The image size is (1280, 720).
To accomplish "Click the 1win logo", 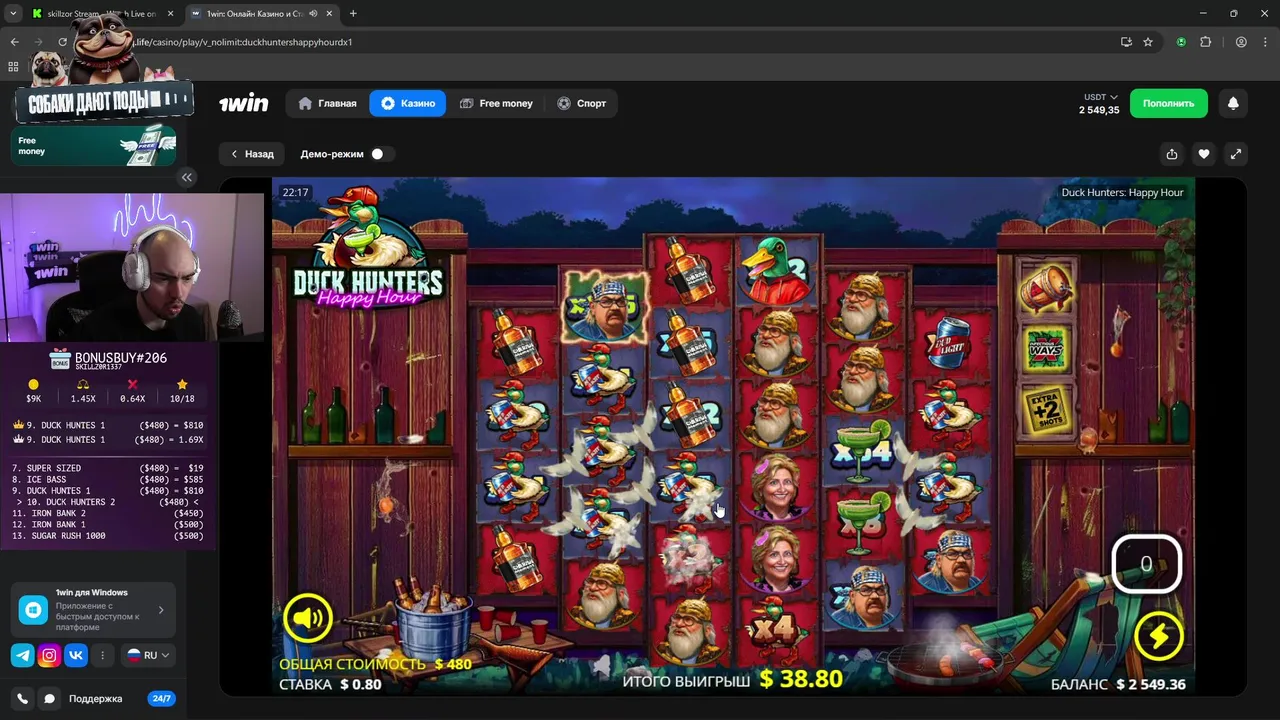I will pyautogui.click(x=244, y=103).
